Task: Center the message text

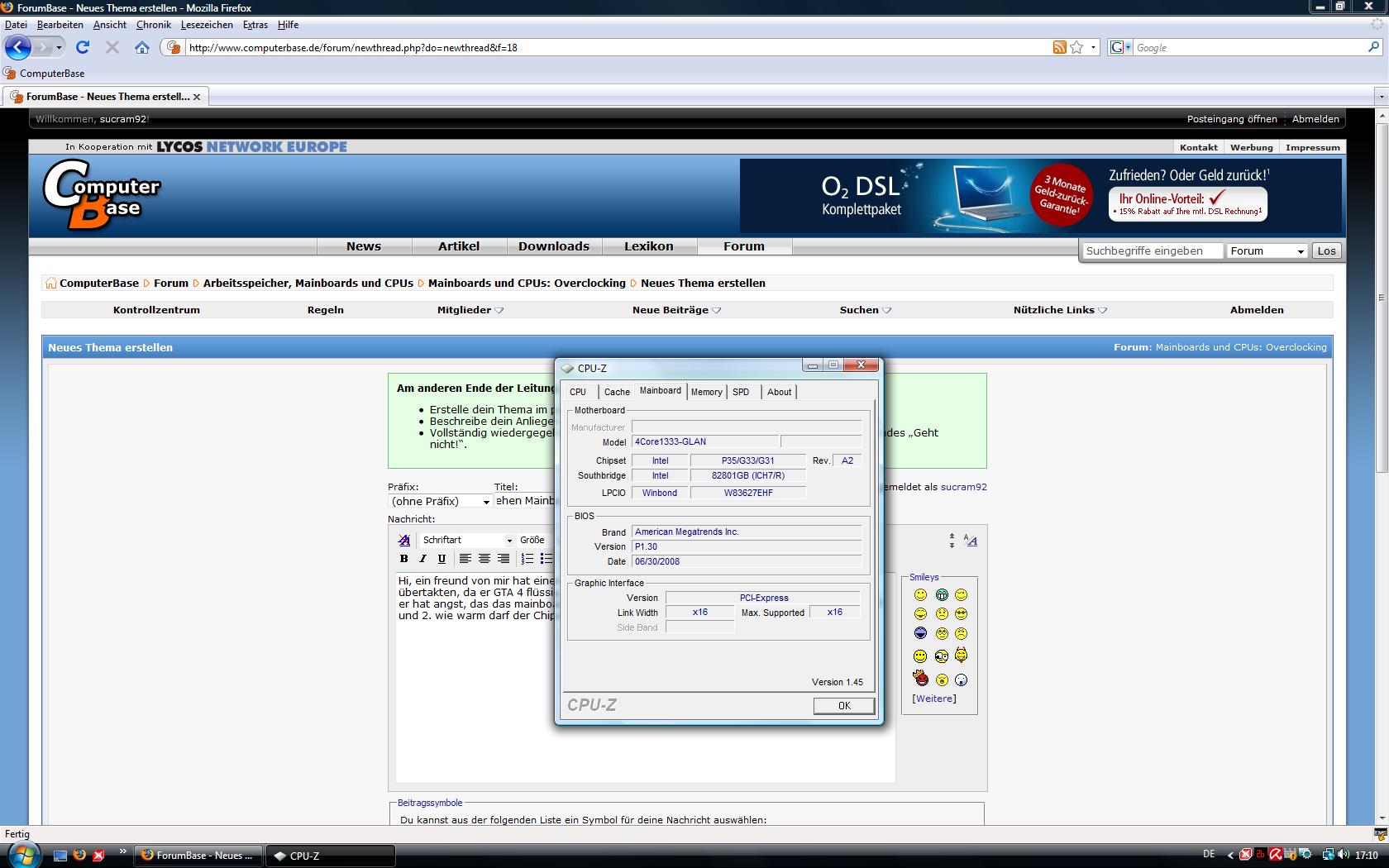Action: tap(484, 559)
